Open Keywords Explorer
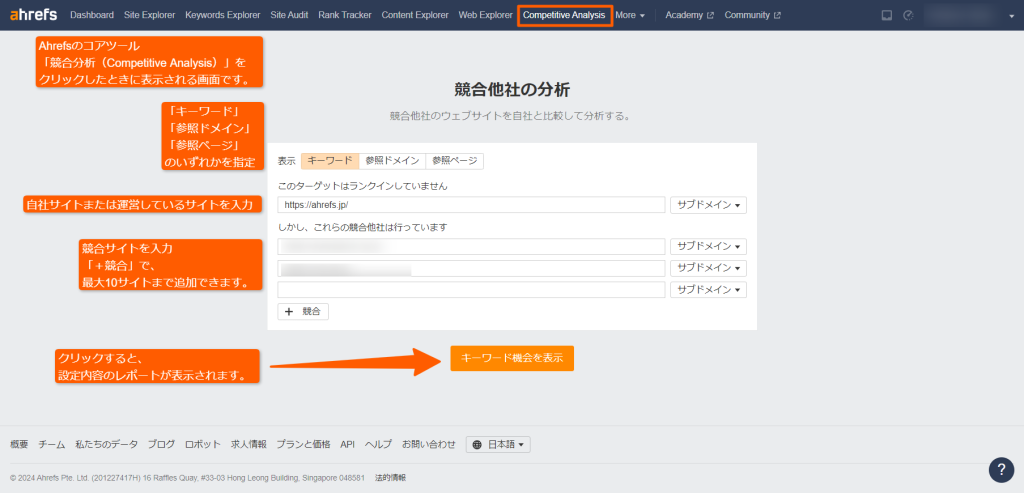The width and height of the screenshot is (1024, 493). coord(222,15)
